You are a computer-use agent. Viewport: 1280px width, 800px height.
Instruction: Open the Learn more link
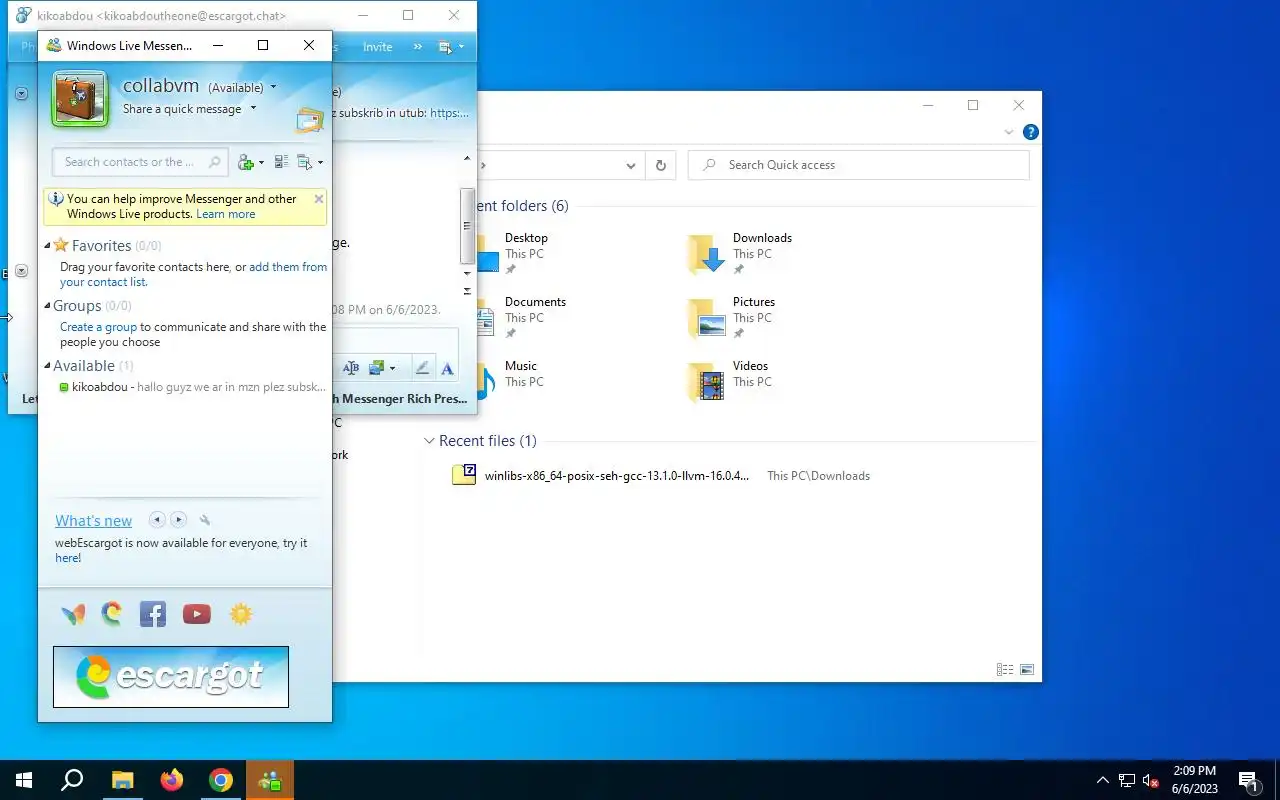pos(226,214)
